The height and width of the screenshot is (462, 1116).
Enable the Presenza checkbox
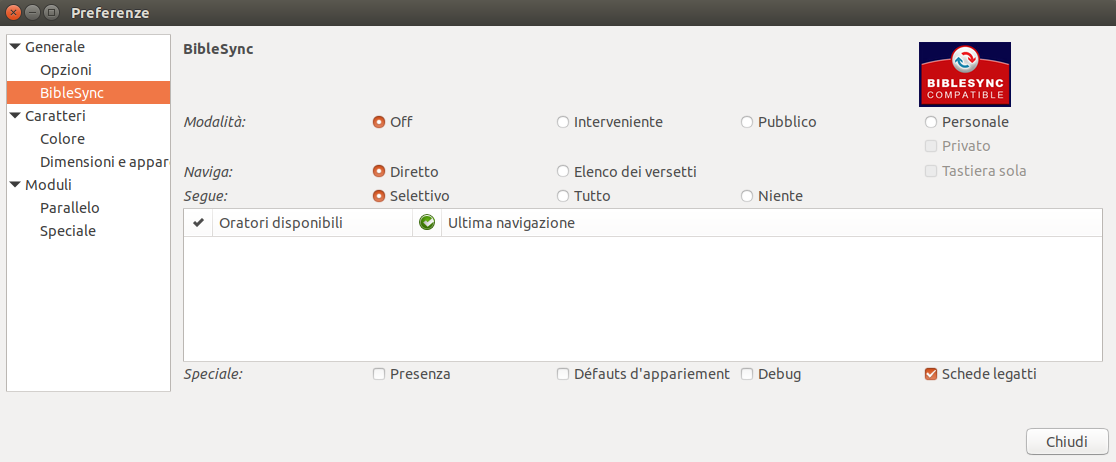379,374
